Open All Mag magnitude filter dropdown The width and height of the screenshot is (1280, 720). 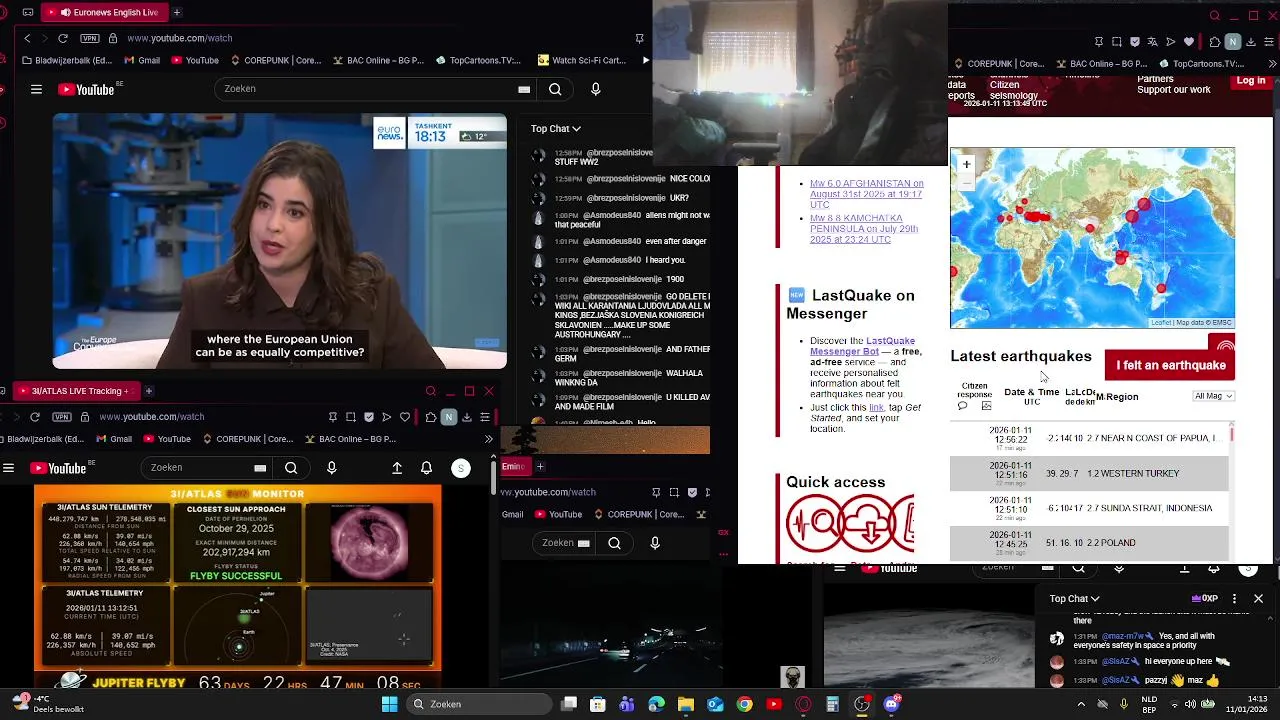1213,396
